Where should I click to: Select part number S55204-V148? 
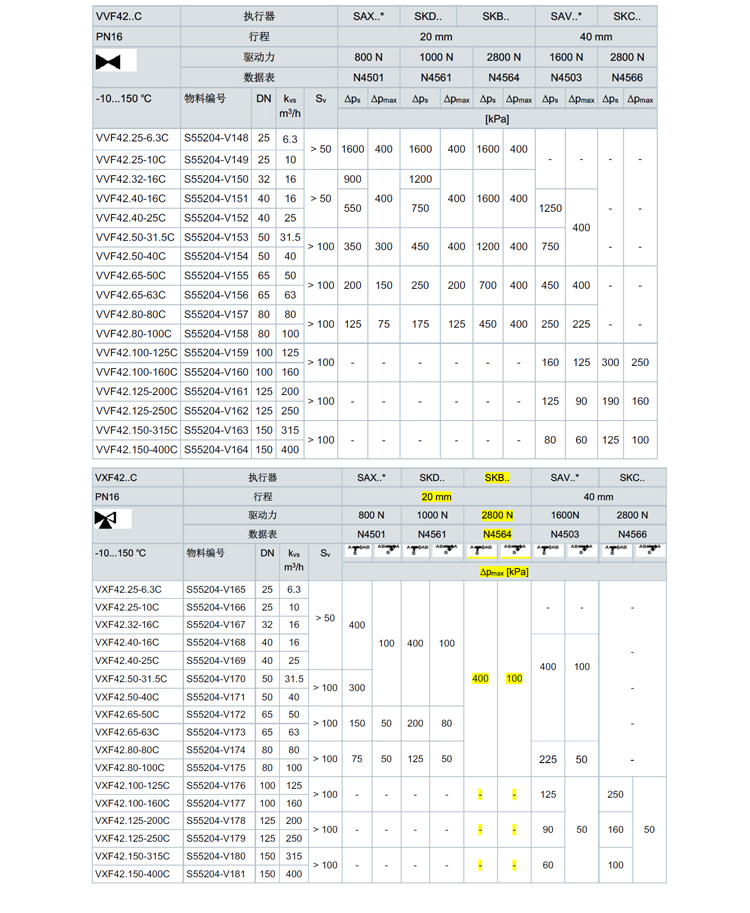click(216, 138)
